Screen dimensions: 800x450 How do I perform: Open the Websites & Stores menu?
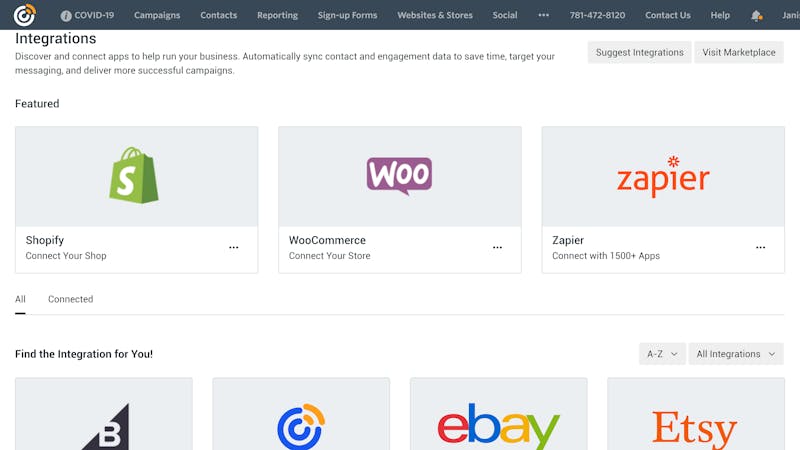(x=435, y=15)
